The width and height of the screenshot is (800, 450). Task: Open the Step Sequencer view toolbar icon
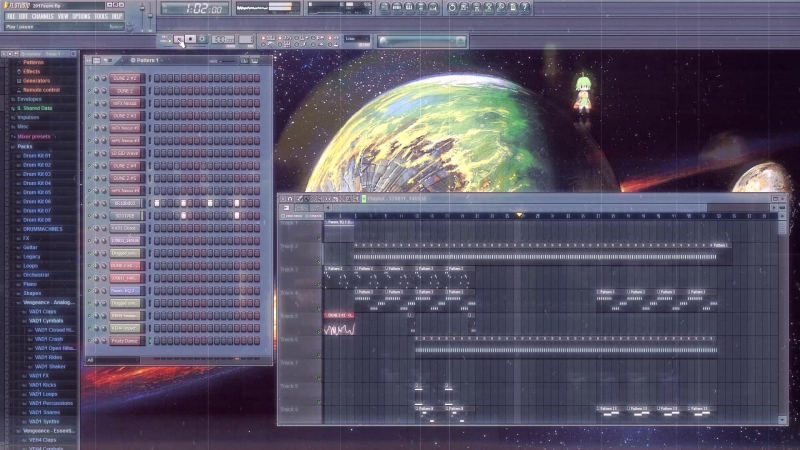click(397, 8)
